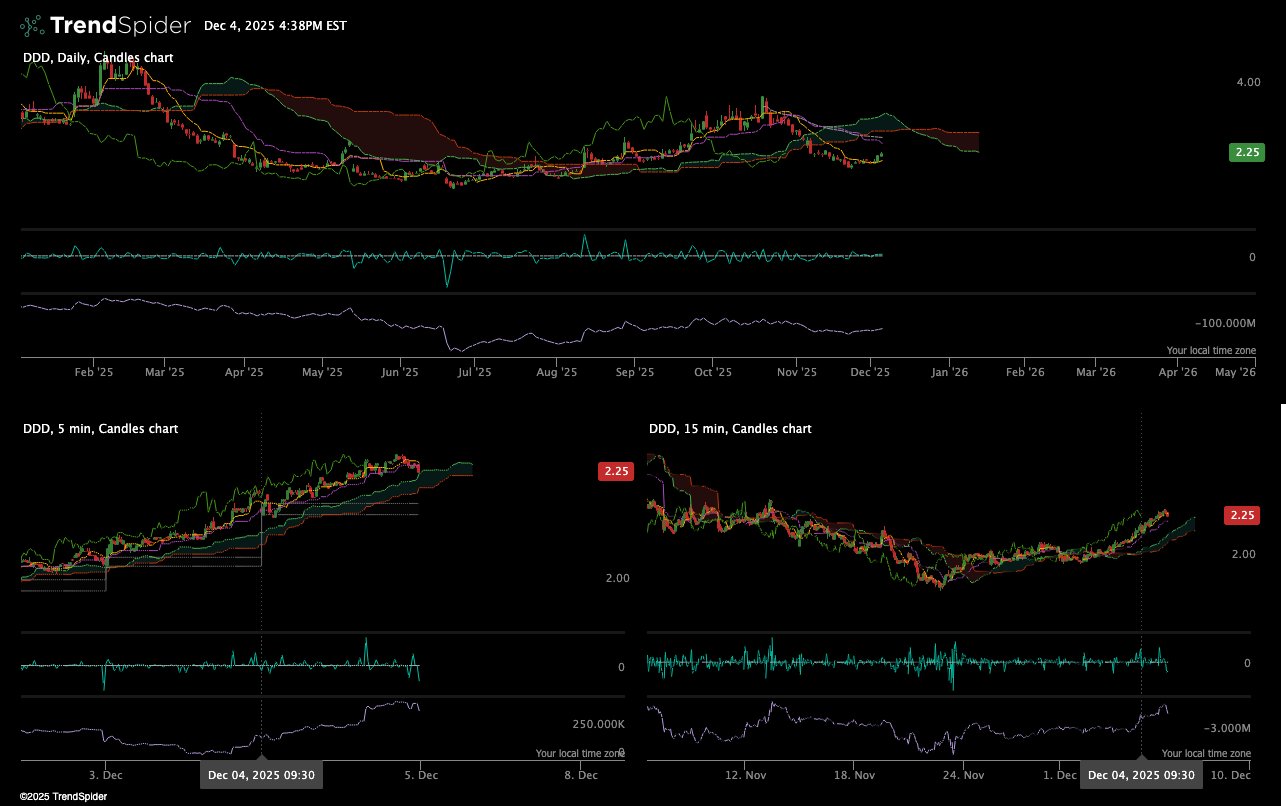The height and width of the screenshot is (806, 1286).
Task: Click the May '26 date label
Action: point(1236,372)
